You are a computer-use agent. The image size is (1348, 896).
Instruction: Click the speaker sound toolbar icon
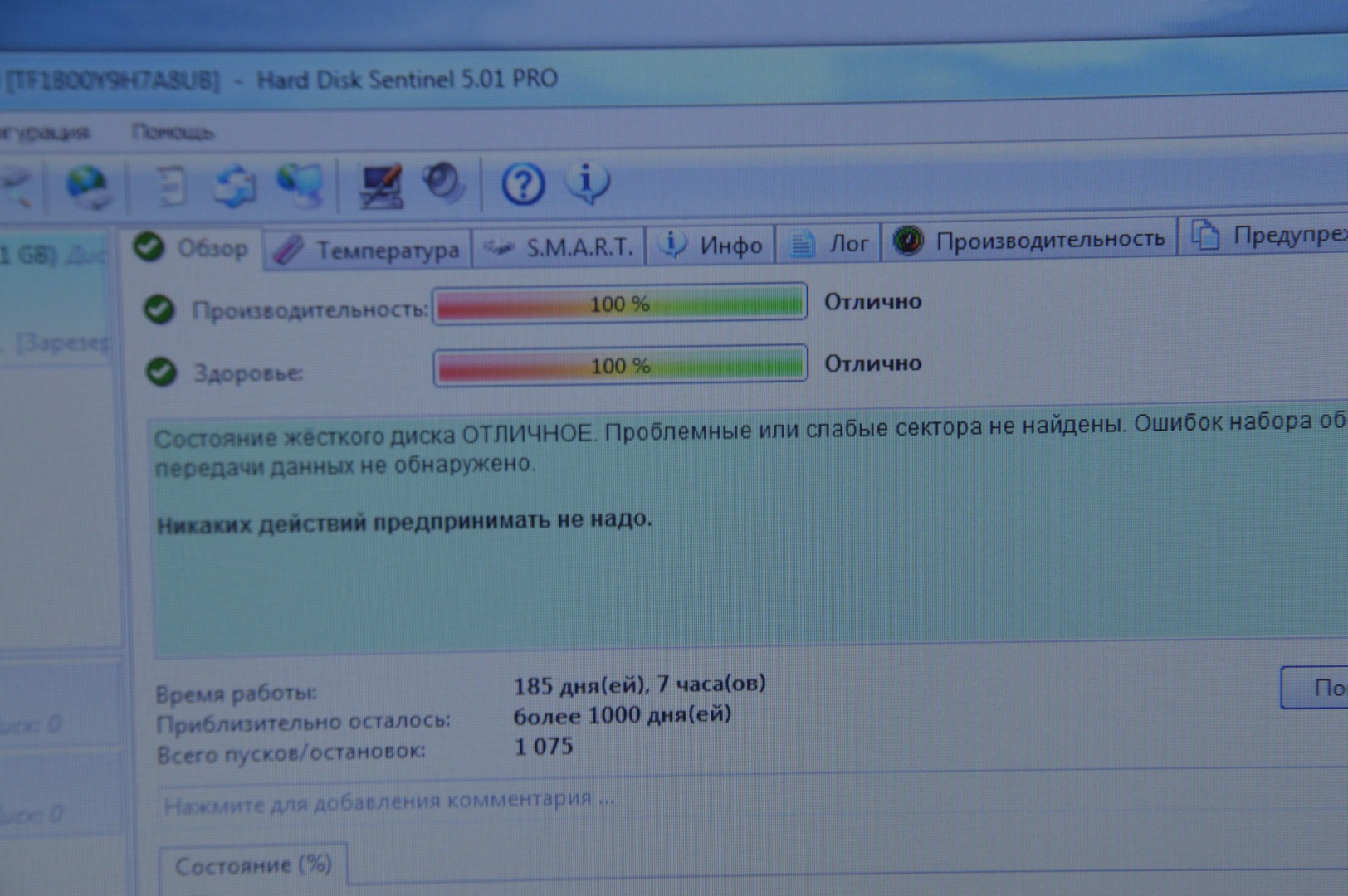(443, 183)
